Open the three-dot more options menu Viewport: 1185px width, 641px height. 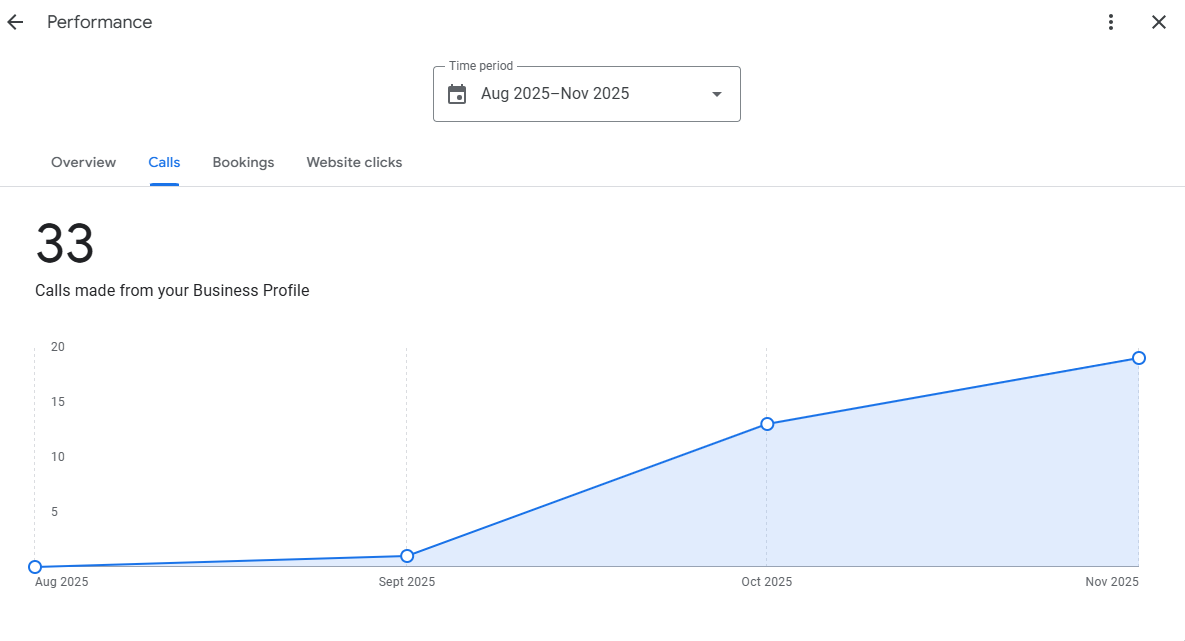point(1110,22)
